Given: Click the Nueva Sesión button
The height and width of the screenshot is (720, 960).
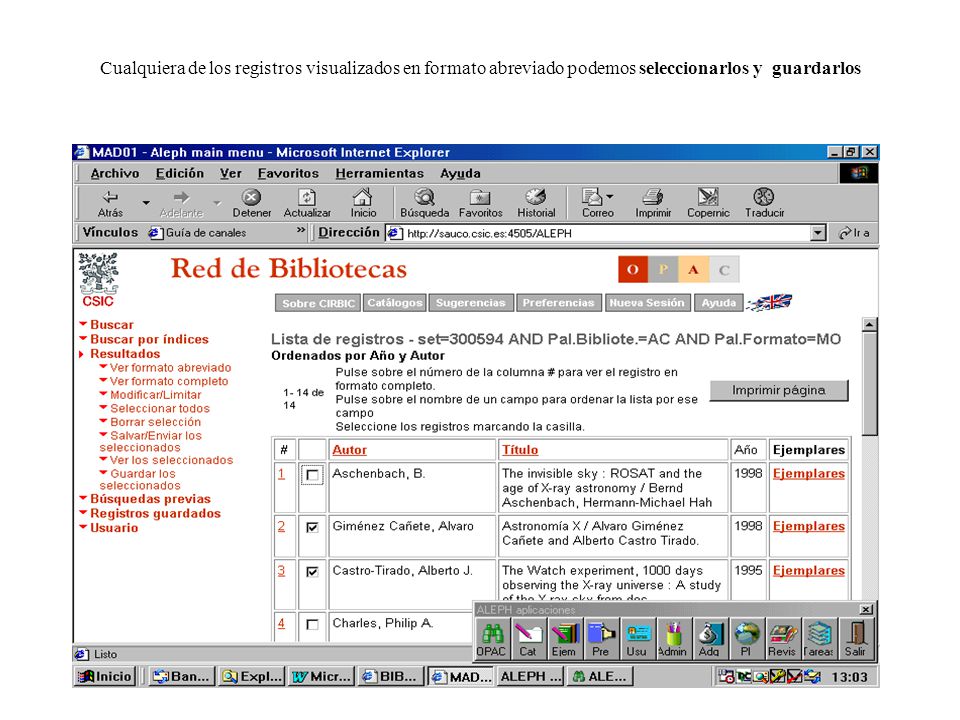Looking at the screenshot, I should coord(647,303).
